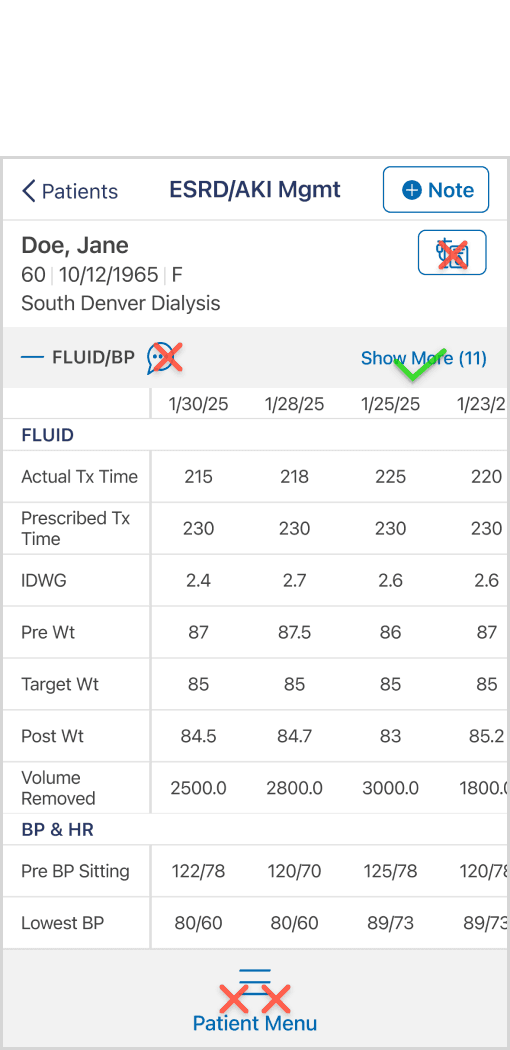
Task: Click the Pre BP Sitting value 122/78
Action: click(x=198, y=871)
